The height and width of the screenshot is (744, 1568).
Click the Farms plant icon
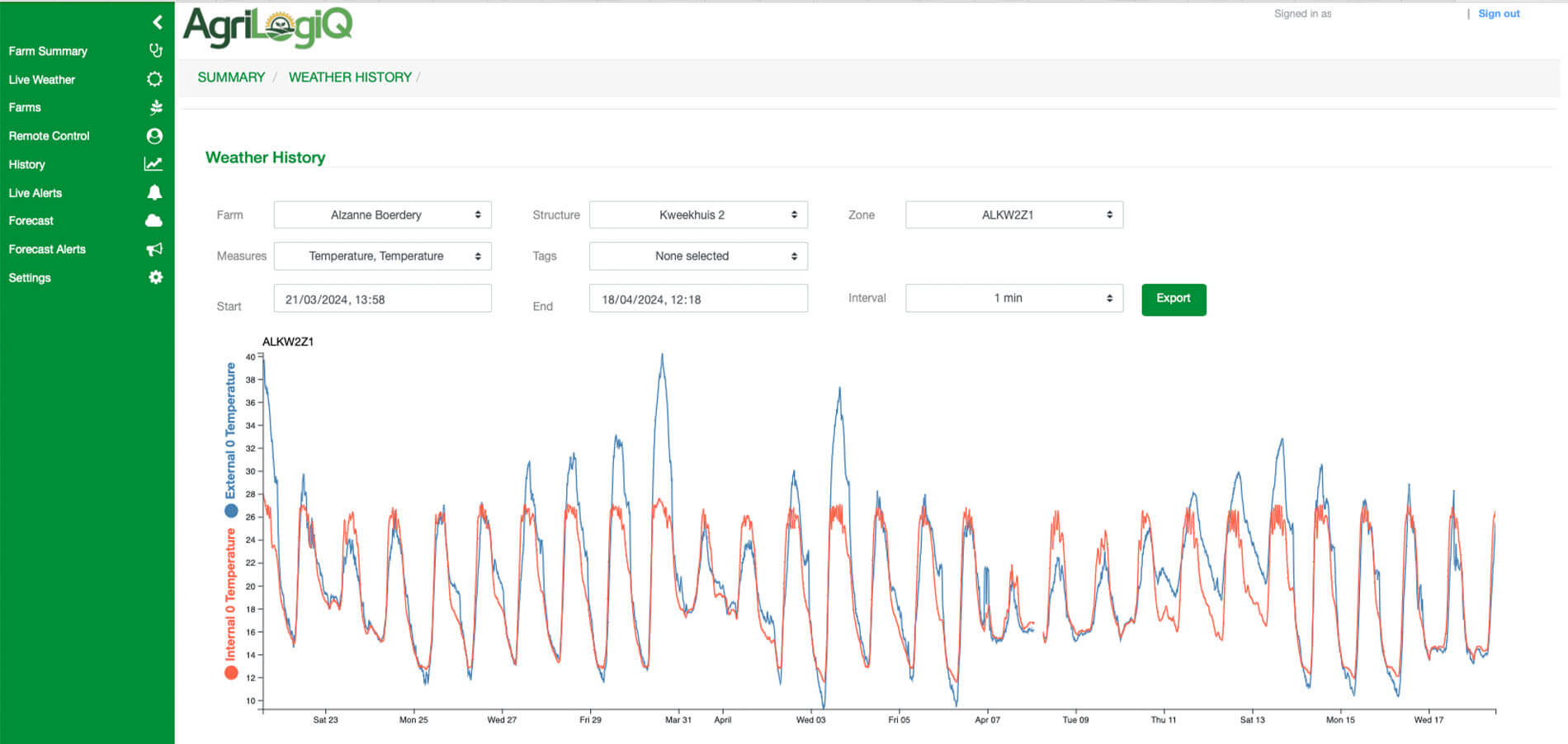(155, 107)
